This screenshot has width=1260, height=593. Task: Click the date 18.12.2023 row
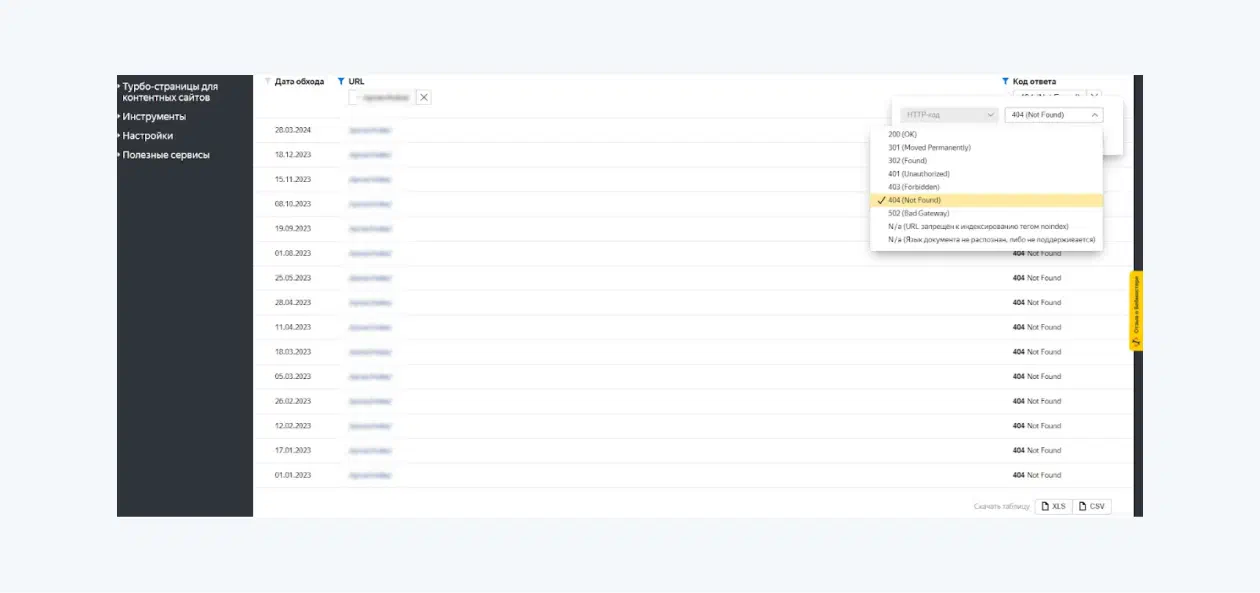[x=293, y=155]
